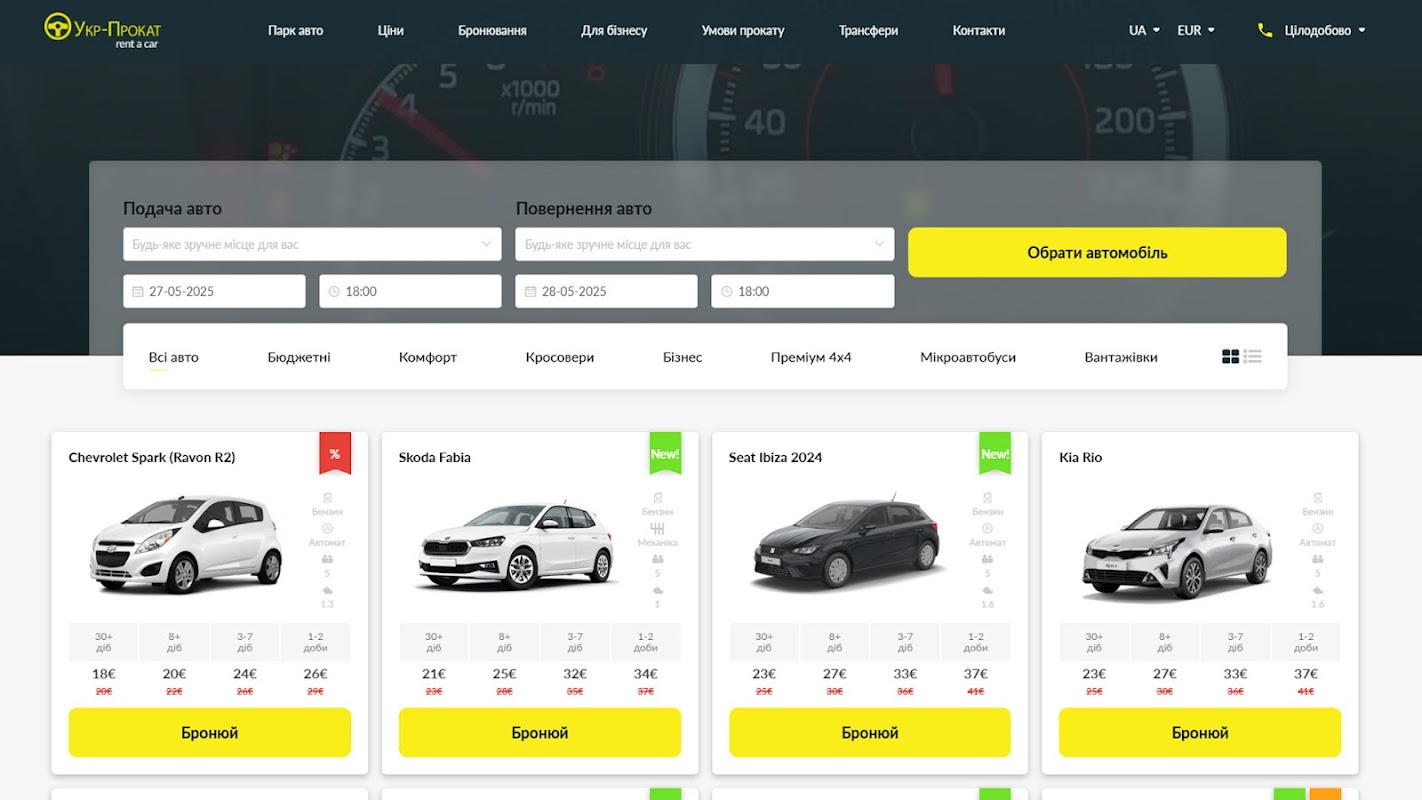This screenshot has height=800, width=1422.
Task: Select the Преміум 4x4 tab
Action: 811,357
